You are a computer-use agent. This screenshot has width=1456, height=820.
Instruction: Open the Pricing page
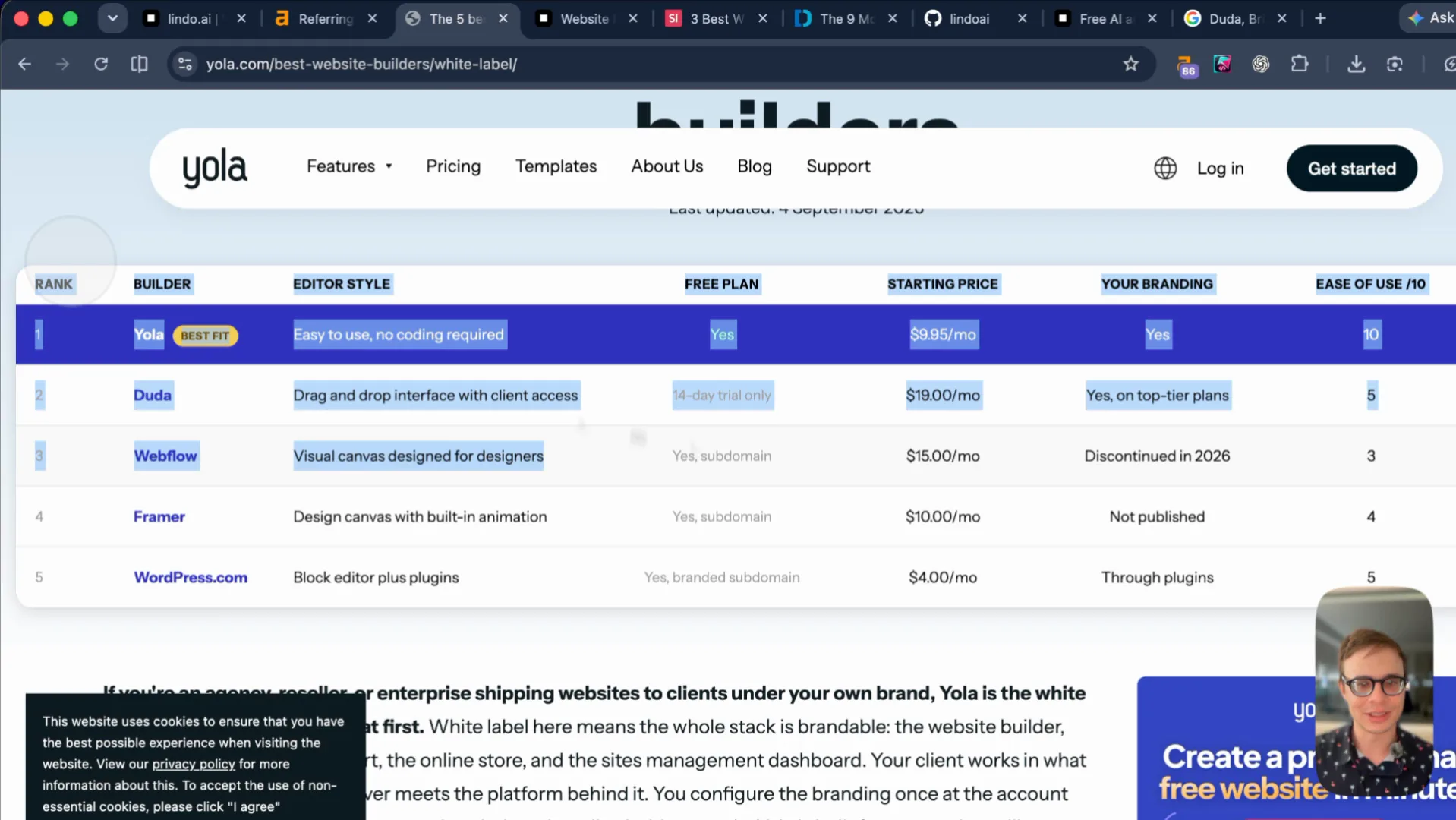(x=453, y=166)
